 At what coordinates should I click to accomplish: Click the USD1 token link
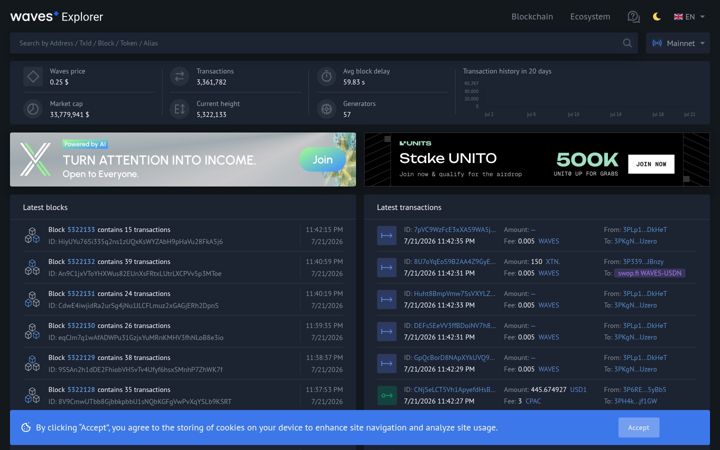578,389
